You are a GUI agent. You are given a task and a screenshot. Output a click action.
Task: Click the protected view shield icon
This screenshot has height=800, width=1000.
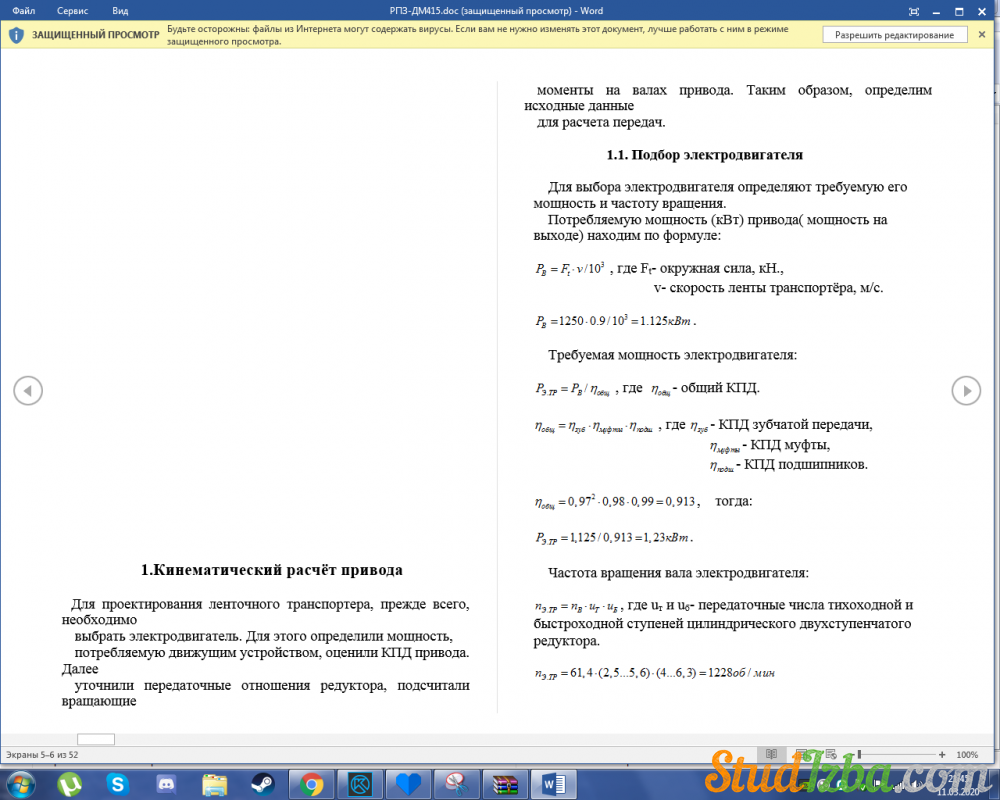coord(17,35)
